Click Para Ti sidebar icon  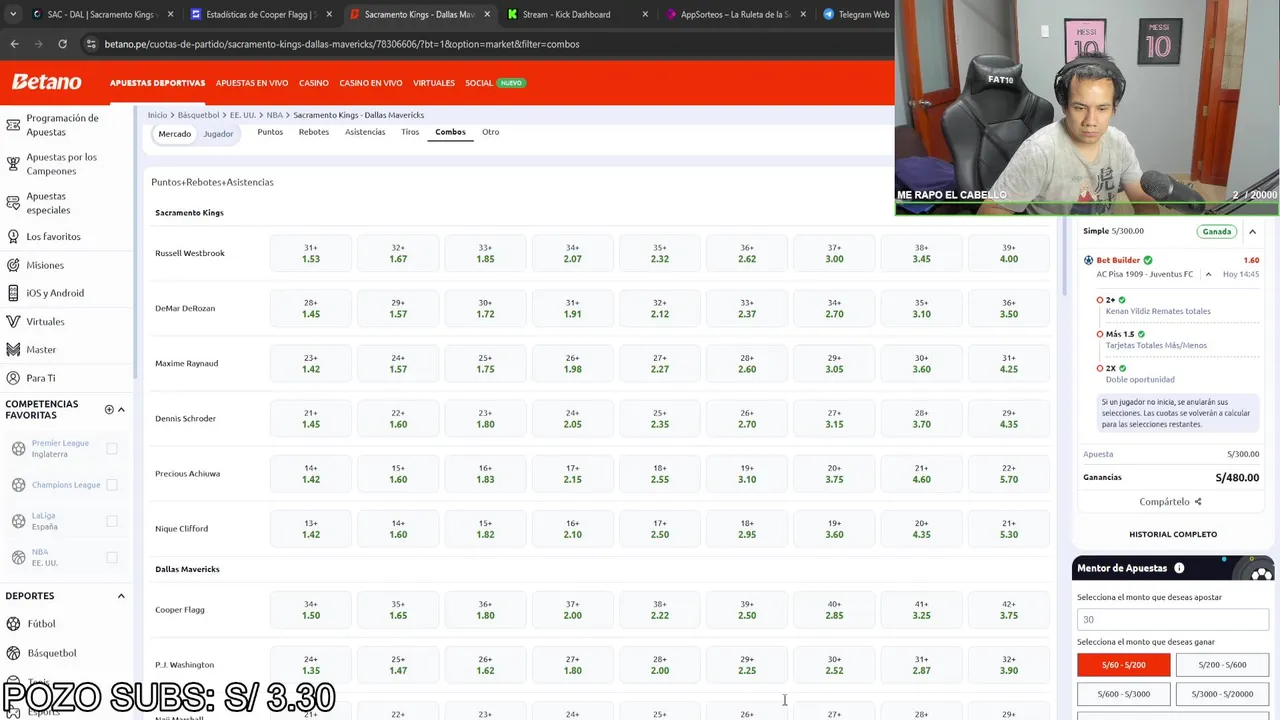(13, 378)
